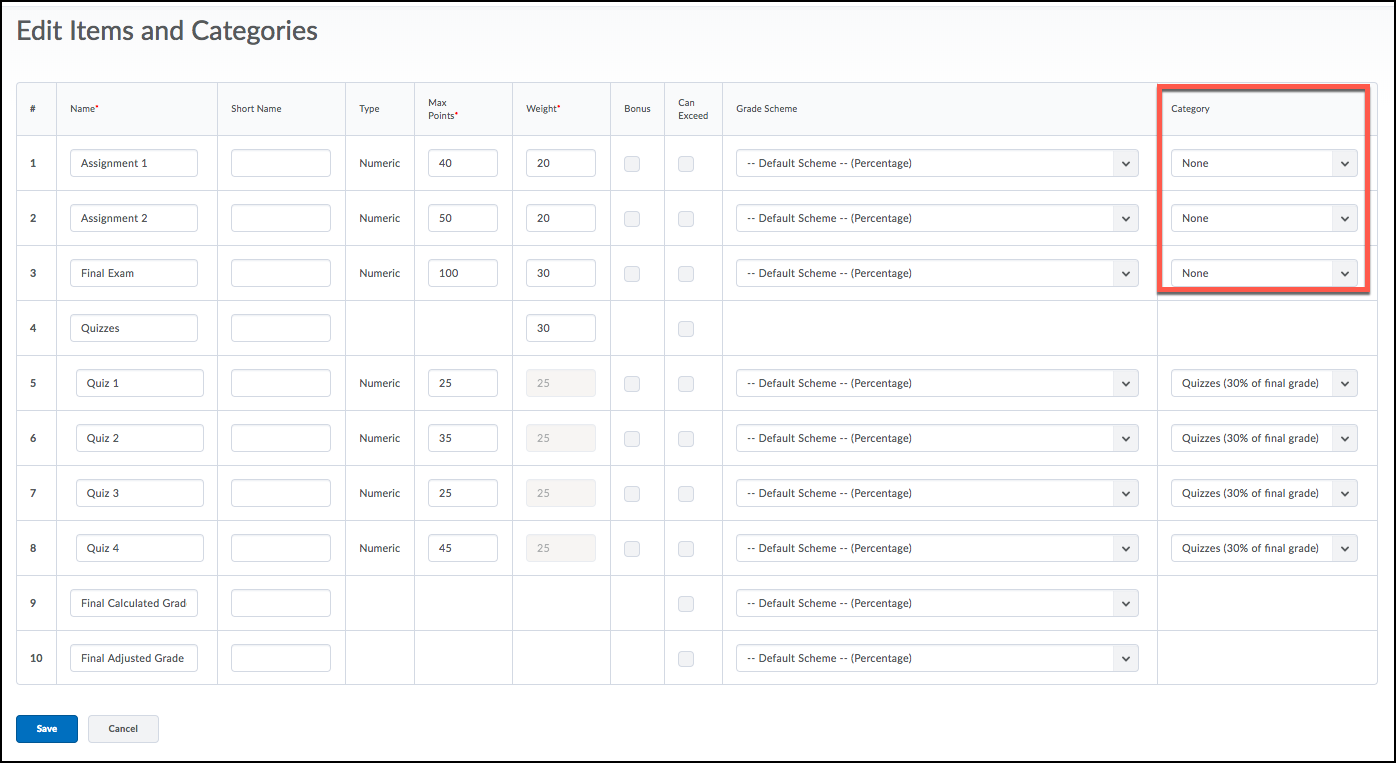Tick the Can Exceed checkbox for Assignment 1
Screen dimensions: 1396x763
(686, 164)
